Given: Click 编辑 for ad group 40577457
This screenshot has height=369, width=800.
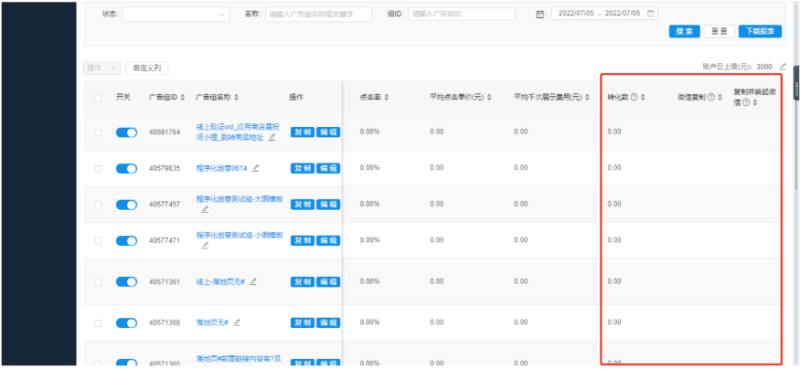Looking at the screenshot, I should (x=328, y=204).
